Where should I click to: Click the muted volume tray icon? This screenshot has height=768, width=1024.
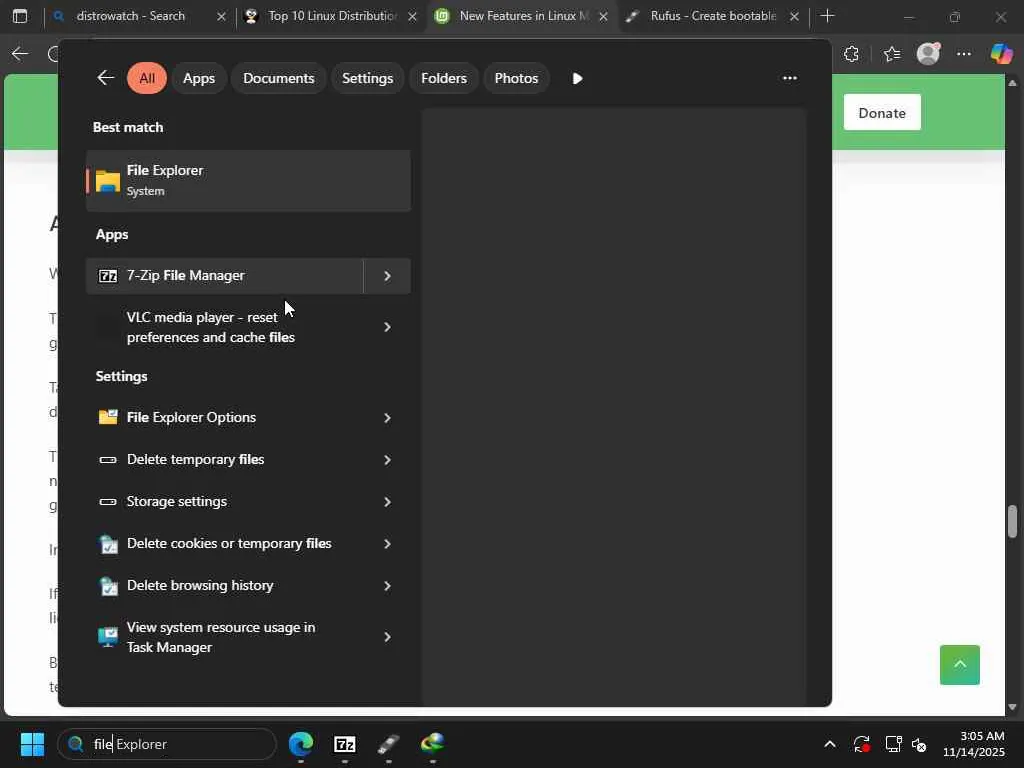click(919, 744)
